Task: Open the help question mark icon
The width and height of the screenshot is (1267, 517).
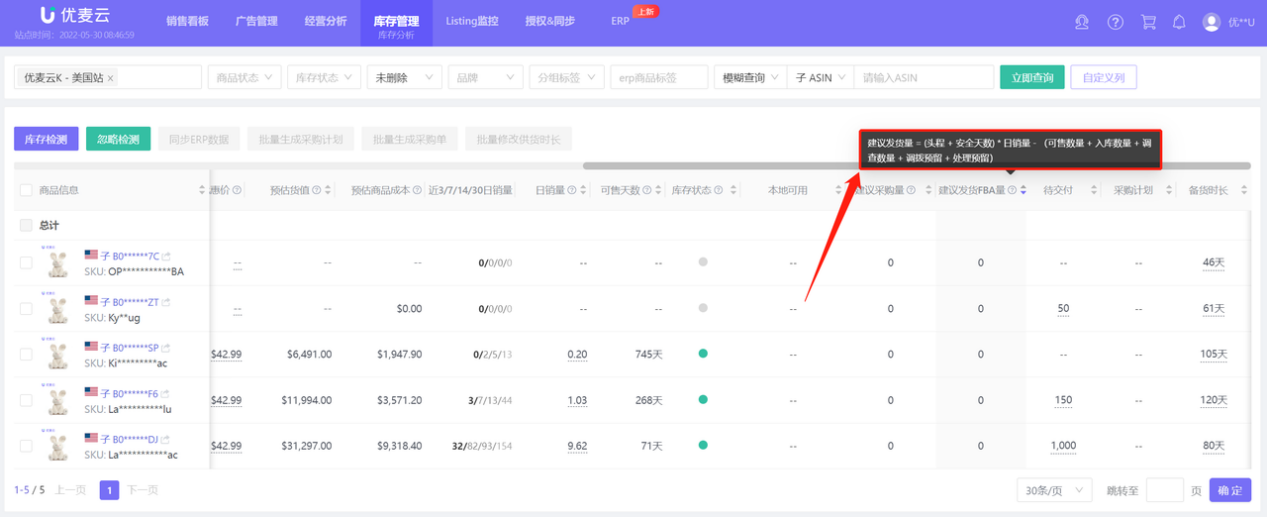Action: tap(1116, 22)
